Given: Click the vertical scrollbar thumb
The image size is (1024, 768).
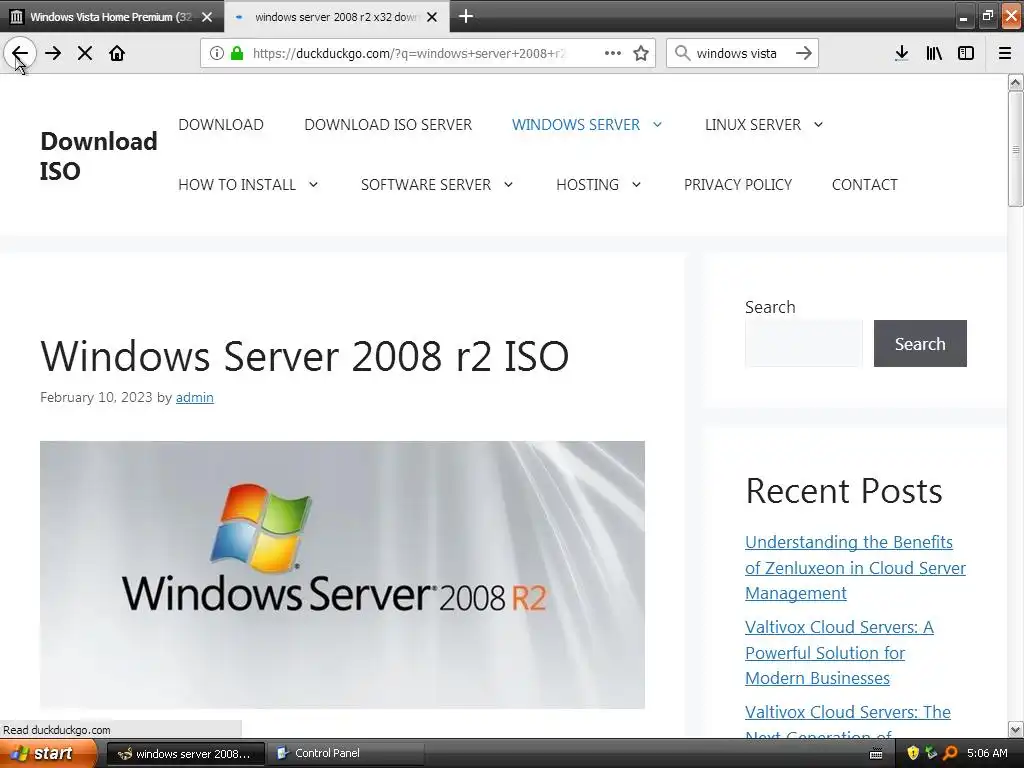Looking at the screenshot, I should pos(1015,149).
